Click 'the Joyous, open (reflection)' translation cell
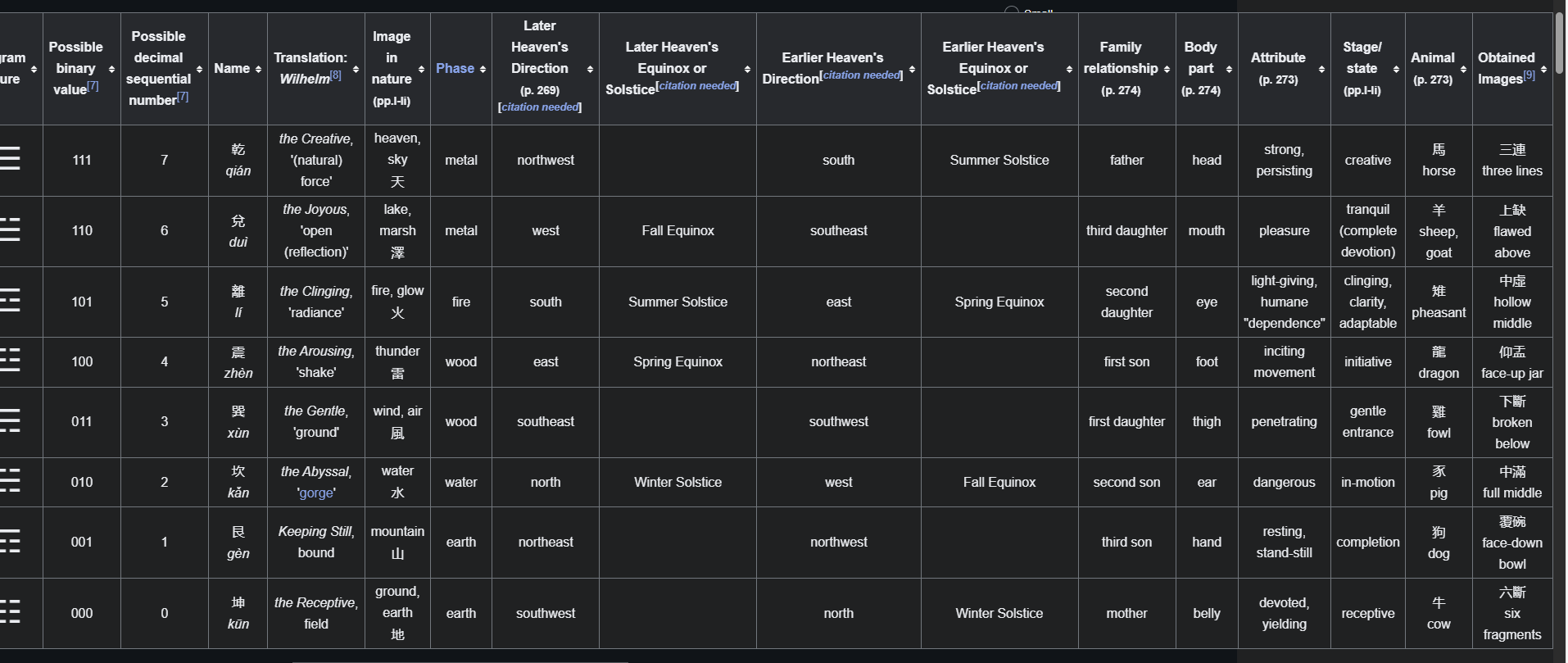 (x=316, y=230)
